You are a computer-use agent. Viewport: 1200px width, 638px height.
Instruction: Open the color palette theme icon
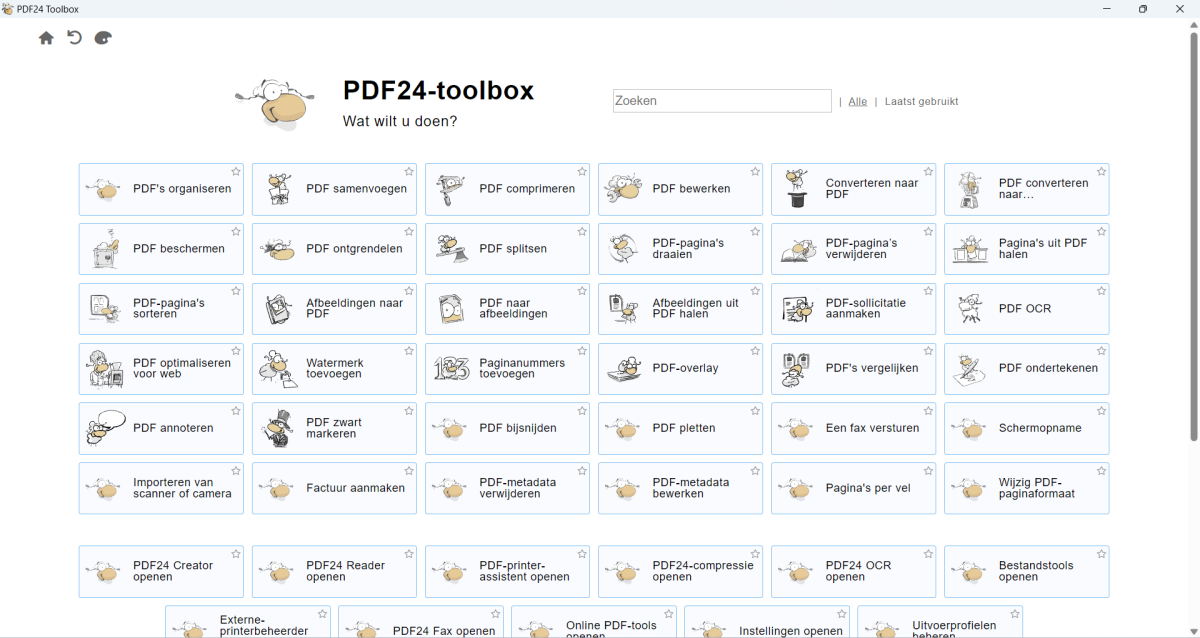(x=103, y=38)
